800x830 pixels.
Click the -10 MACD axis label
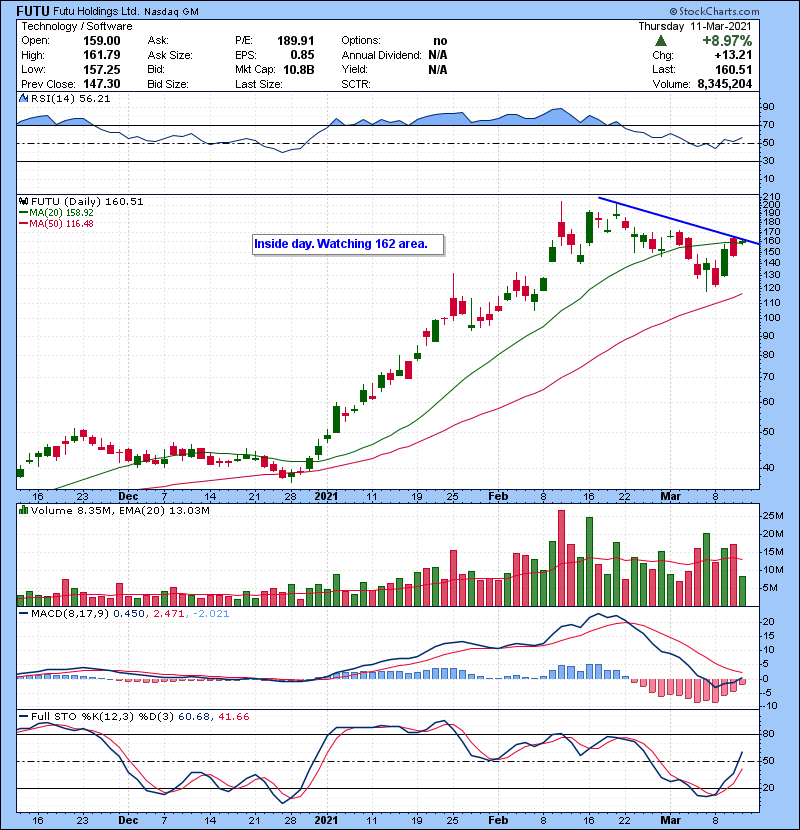click(769, 706)
